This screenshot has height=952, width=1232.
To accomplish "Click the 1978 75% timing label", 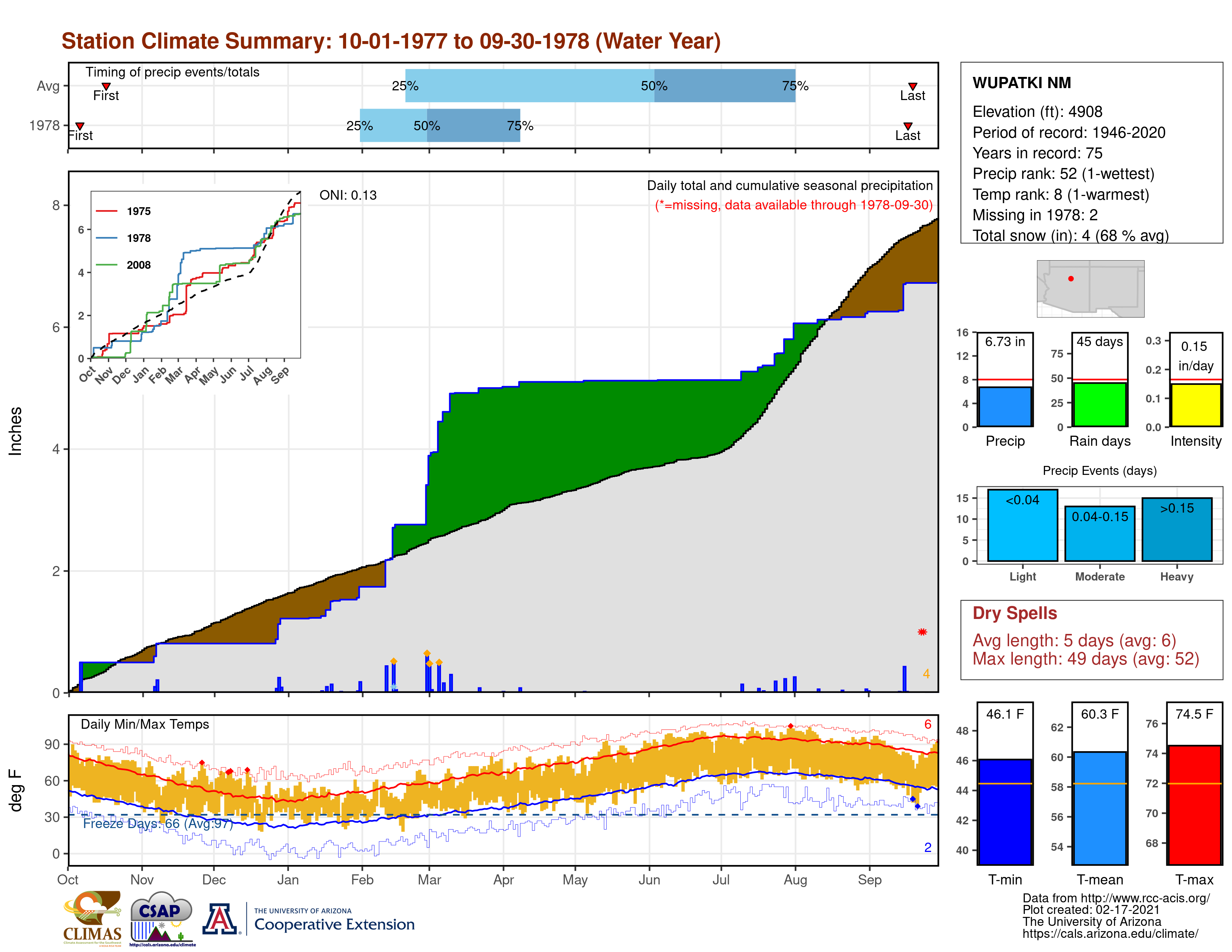I will (520, 126).
